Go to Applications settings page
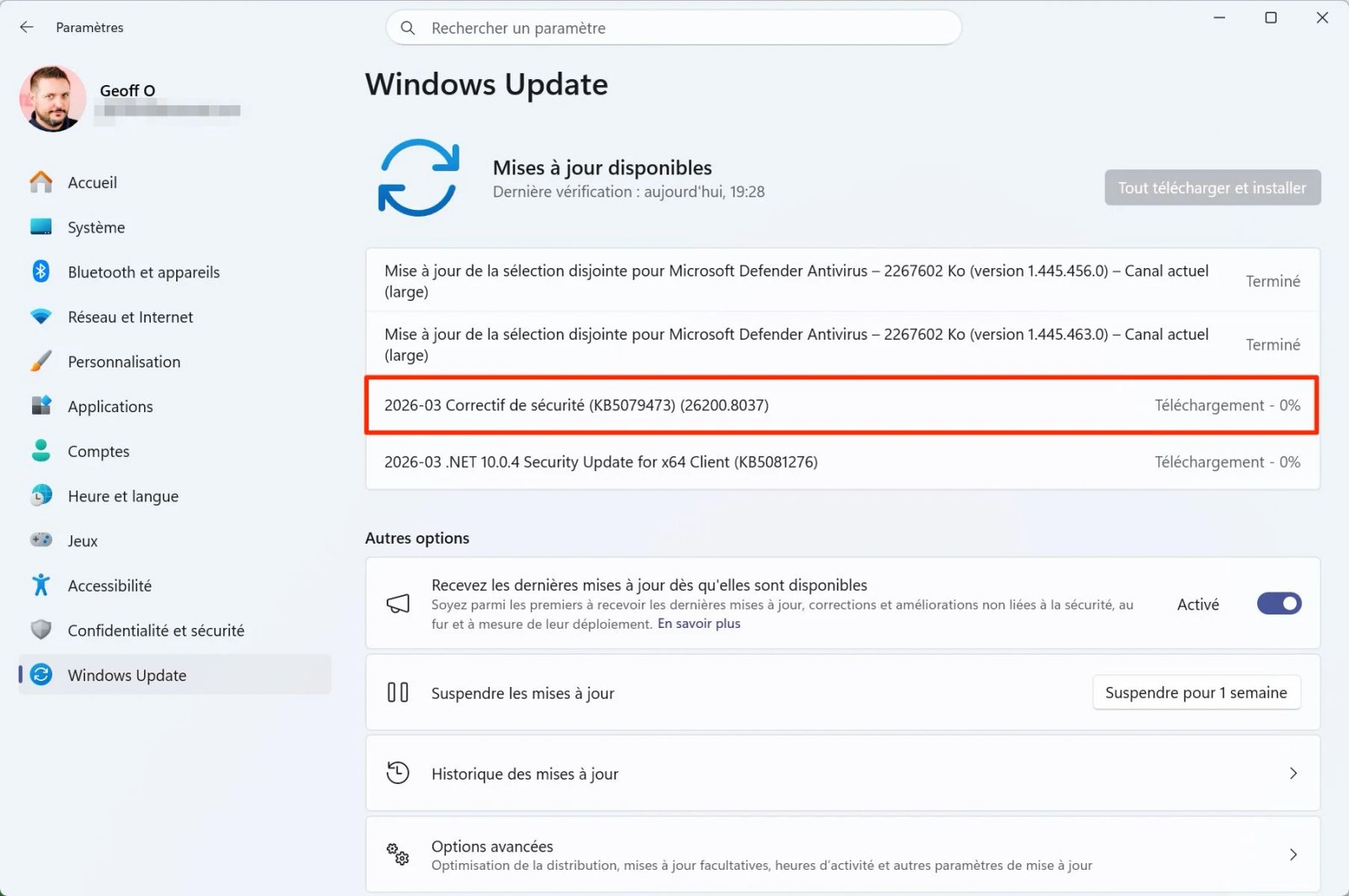The height and width of the screenshot is (896, 1349). tap(110, 406)
